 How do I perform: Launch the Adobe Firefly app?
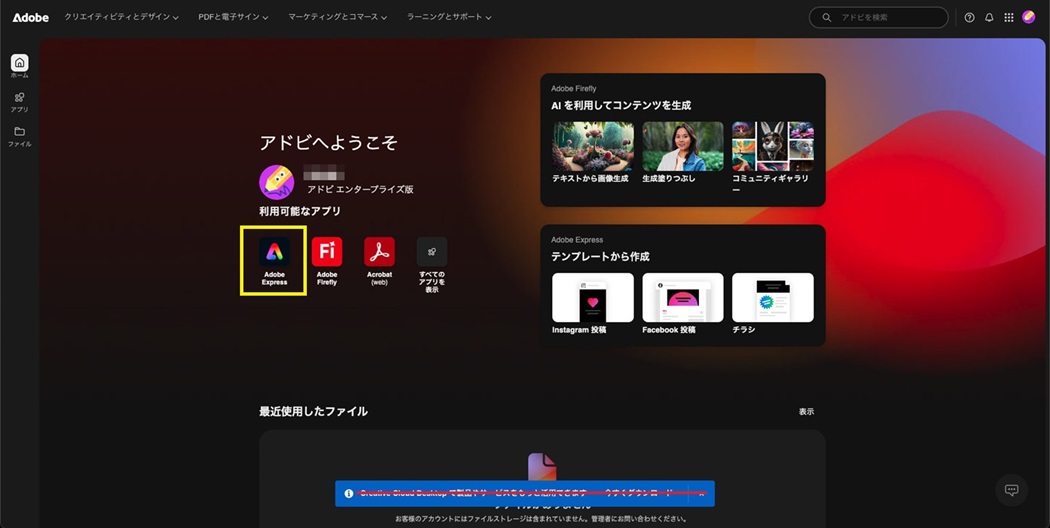327,252
